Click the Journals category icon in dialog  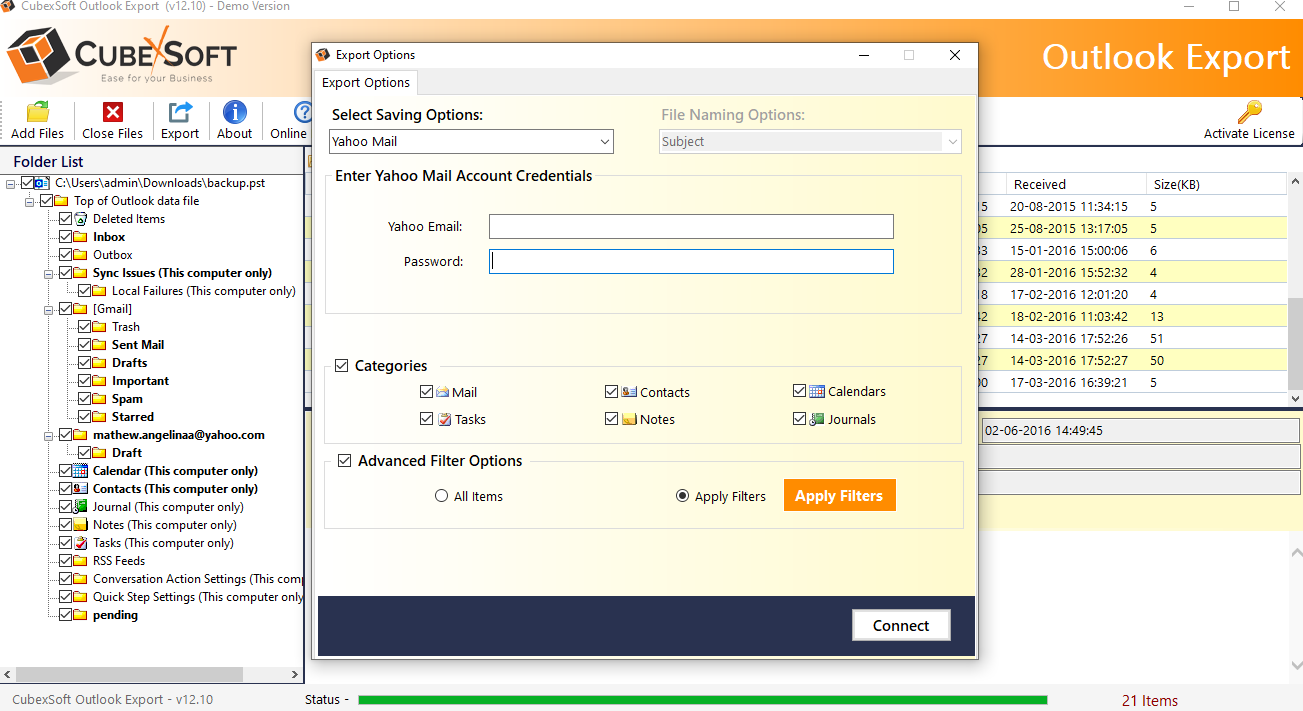tap(817, 419)
